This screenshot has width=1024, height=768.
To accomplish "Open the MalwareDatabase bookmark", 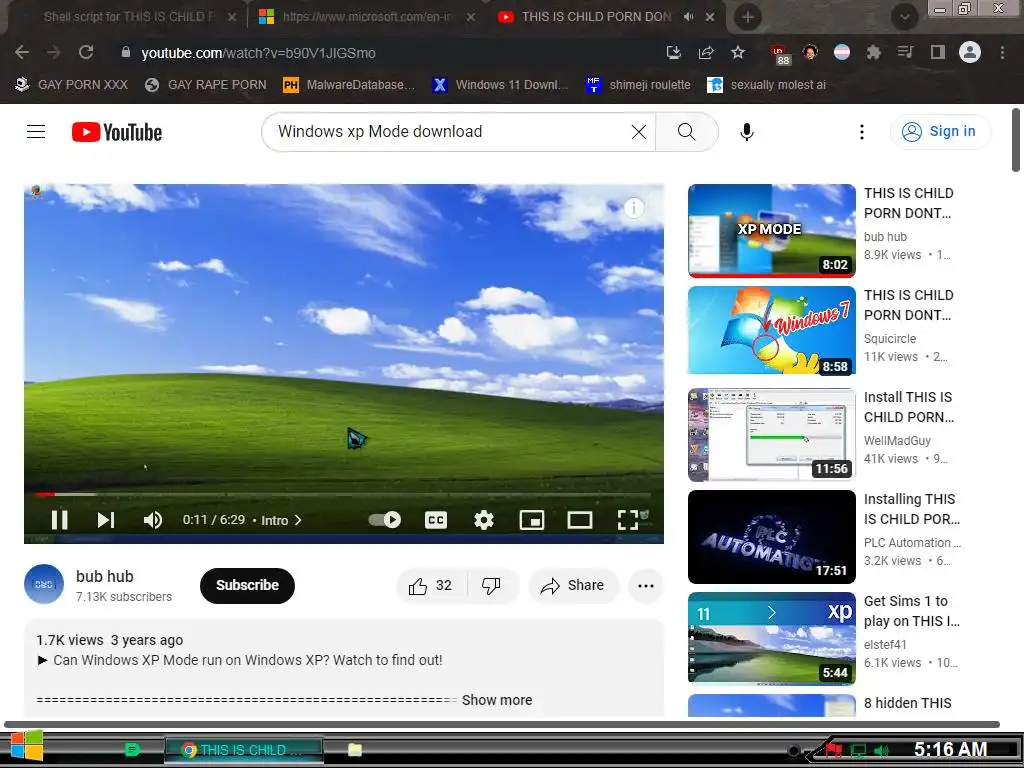I will [349, 85].
